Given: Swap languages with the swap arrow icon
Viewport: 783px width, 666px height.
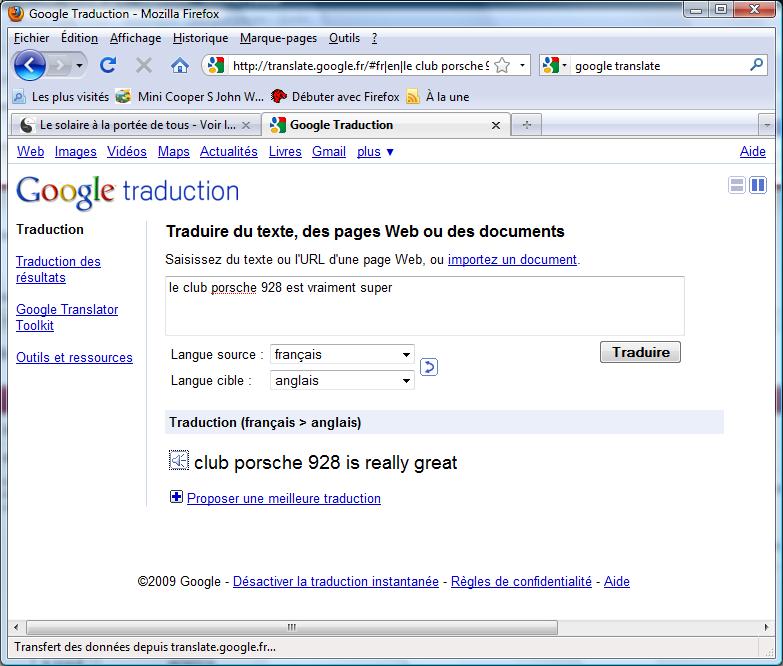Looking at the screenshot, I should tap(429, 367).
